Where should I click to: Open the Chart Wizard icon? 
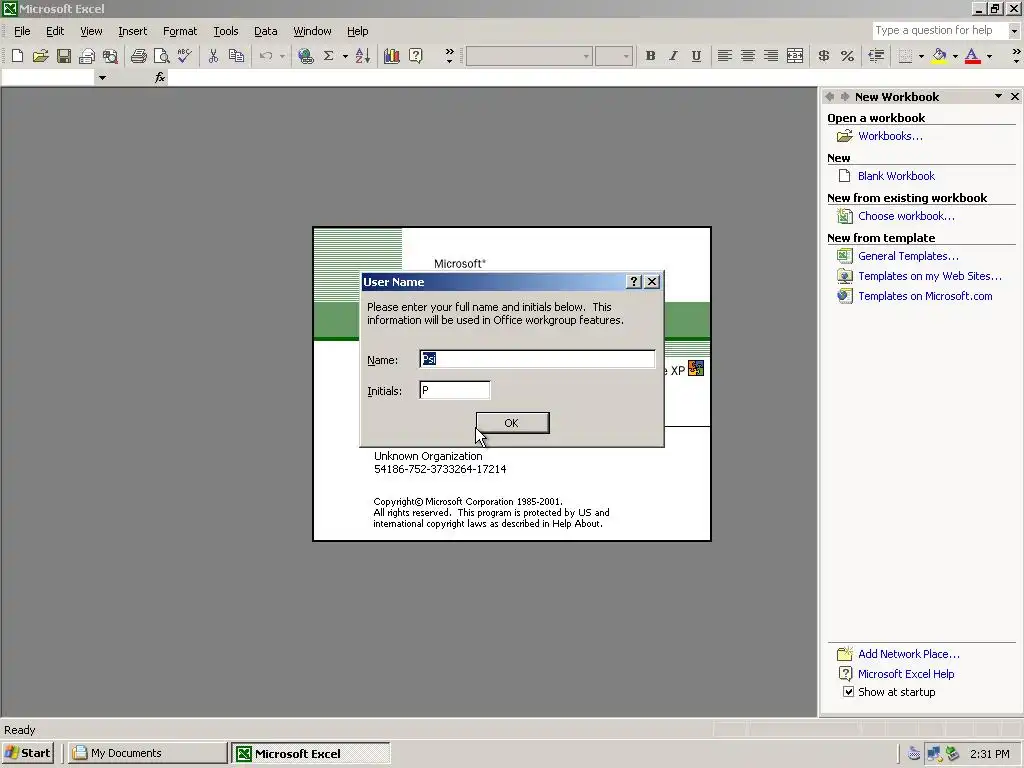pyautogui.click(x=392, y=56)
